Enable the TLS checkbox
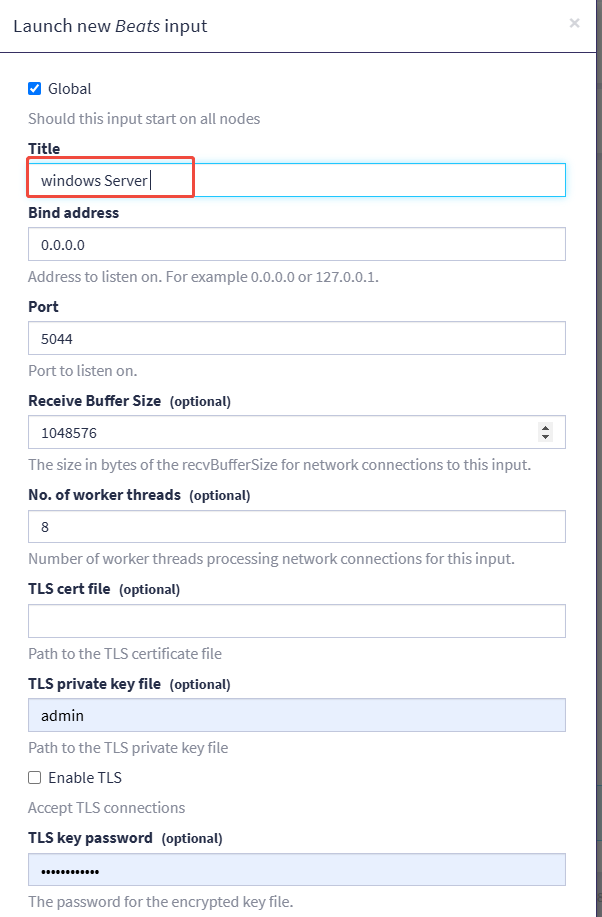The width and height of the screenshot is (602, 917). (35, 777)
